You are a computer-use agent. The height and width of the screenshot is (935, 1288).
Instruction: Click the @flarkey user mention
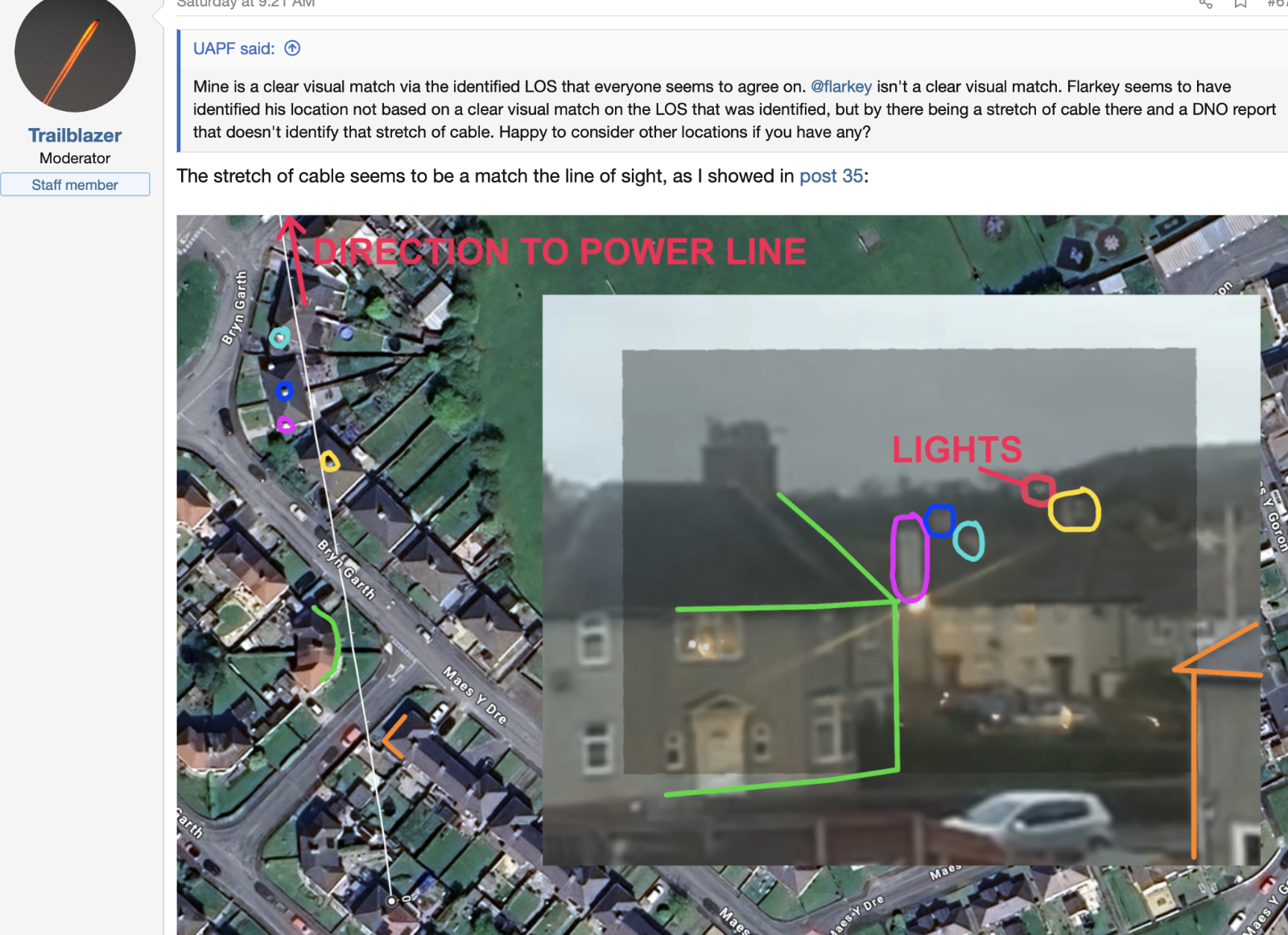coord(841,86)
